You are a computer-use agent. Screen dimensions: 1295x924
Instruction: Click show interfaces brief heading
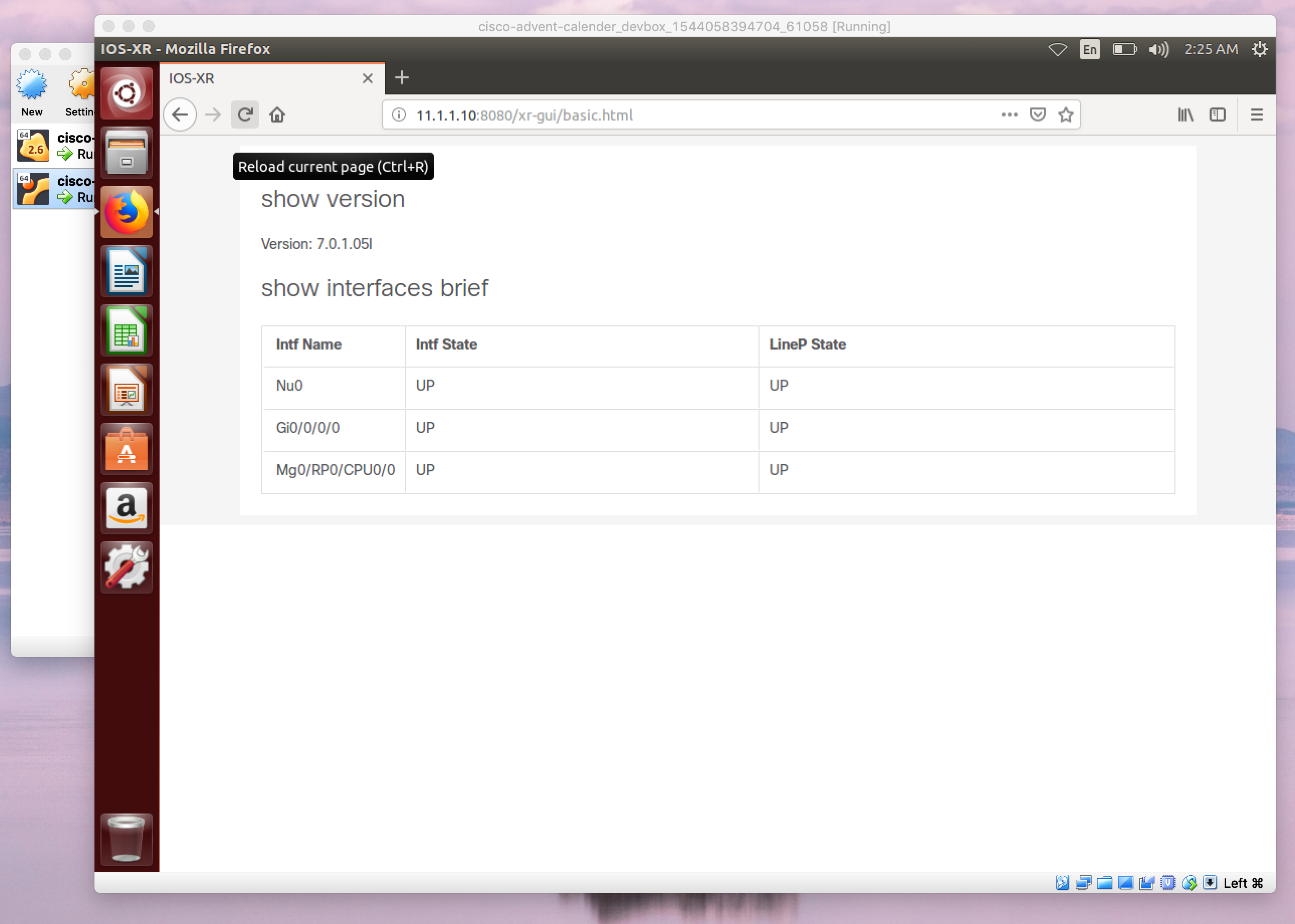374,288
